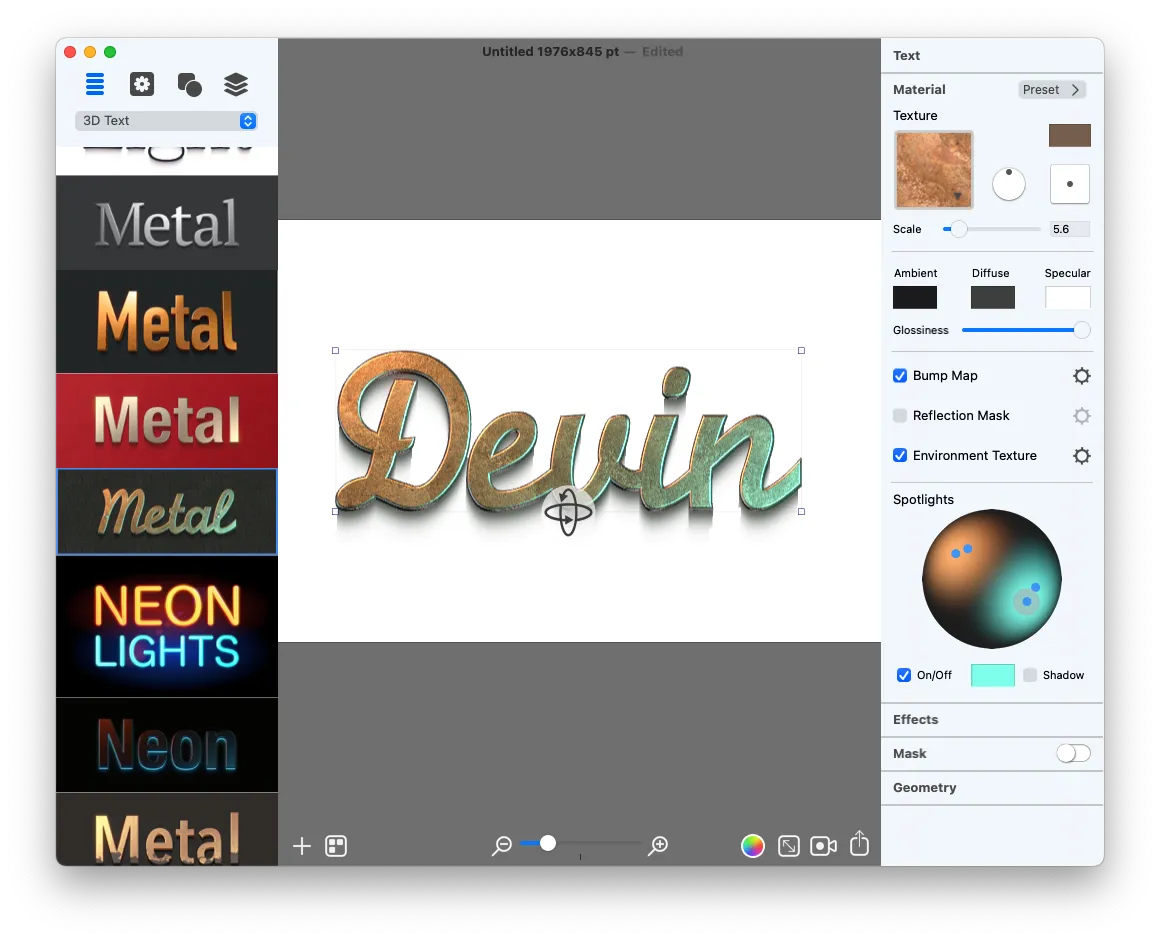Click the zoom in magnifier icon
1160x940 pixels.
coord(658,846)
